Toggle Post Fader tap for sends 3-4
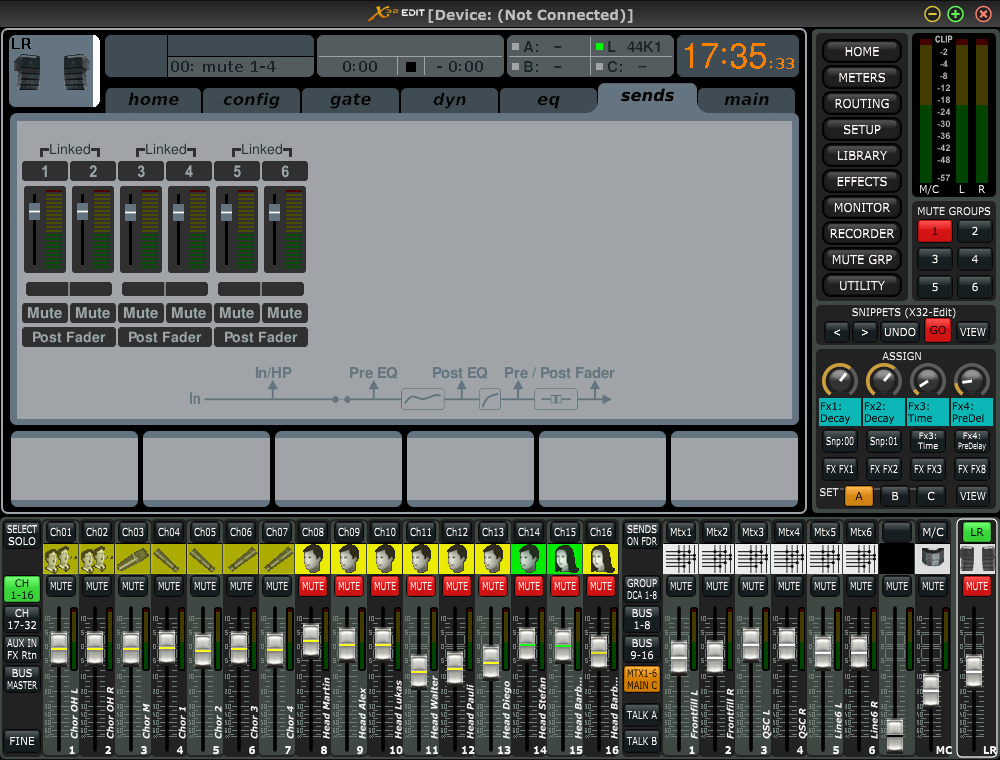This screenshot has height=760, width=1000. 165,337
